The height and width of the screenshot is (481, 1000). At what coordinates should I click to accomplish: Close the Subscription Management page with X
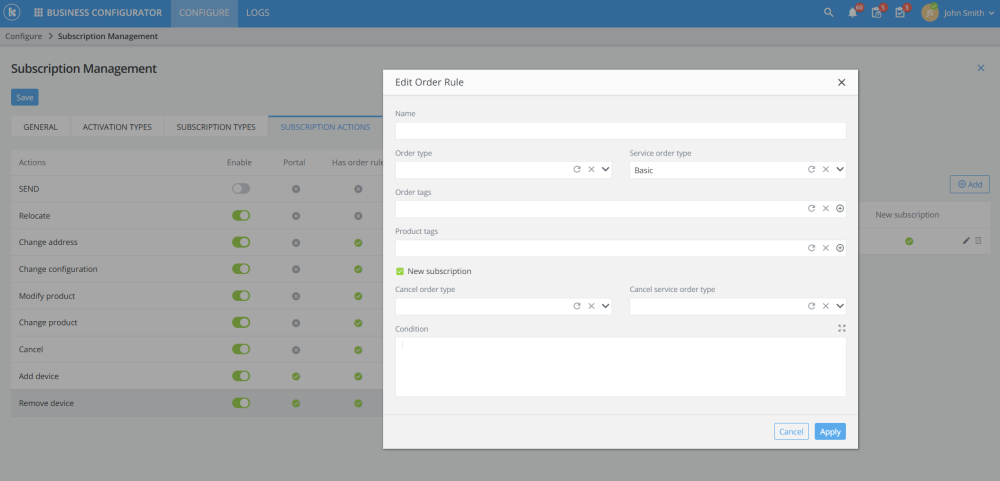[981, 68]
